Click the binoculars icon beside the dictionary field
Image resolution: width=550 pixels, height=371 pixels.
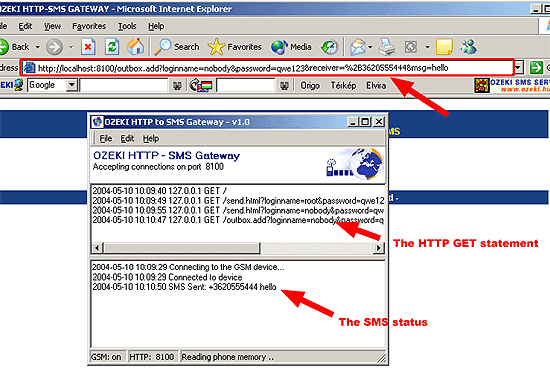(284, 85)
